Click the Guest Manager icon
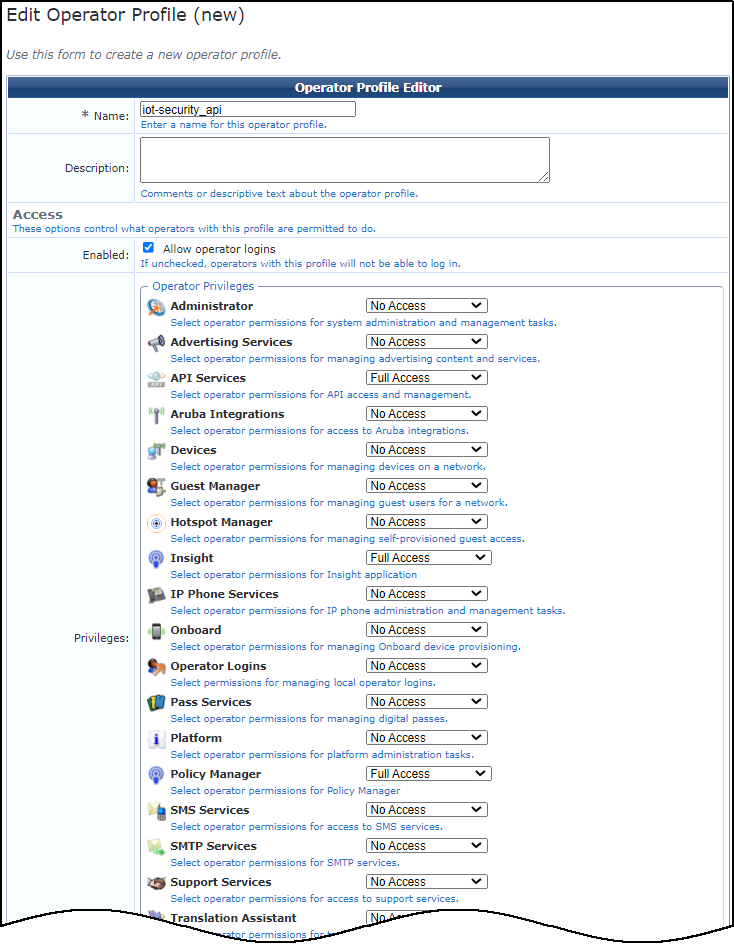 click(156, 487)
